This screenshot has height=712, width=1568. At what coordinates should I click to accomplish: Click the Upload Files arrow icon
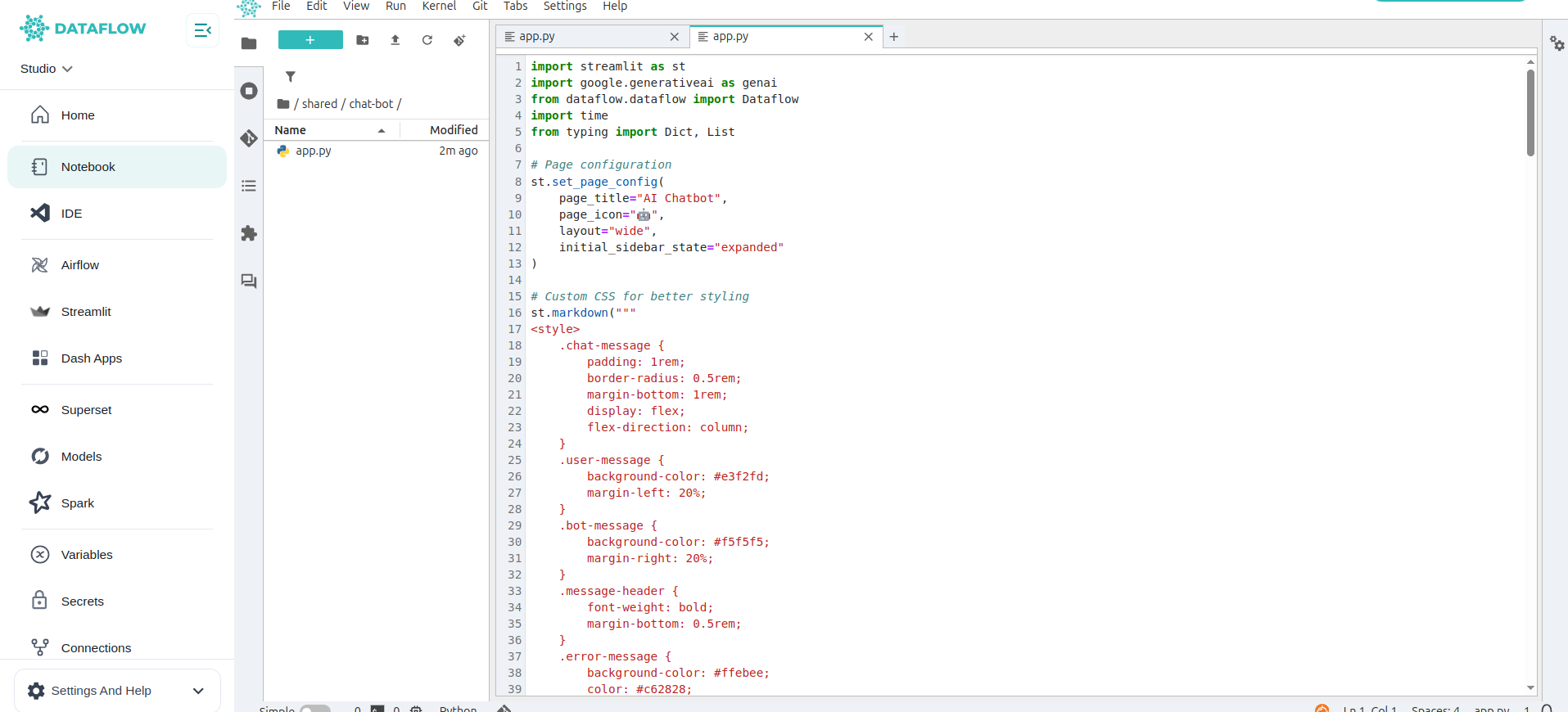[x=395, y=40]
